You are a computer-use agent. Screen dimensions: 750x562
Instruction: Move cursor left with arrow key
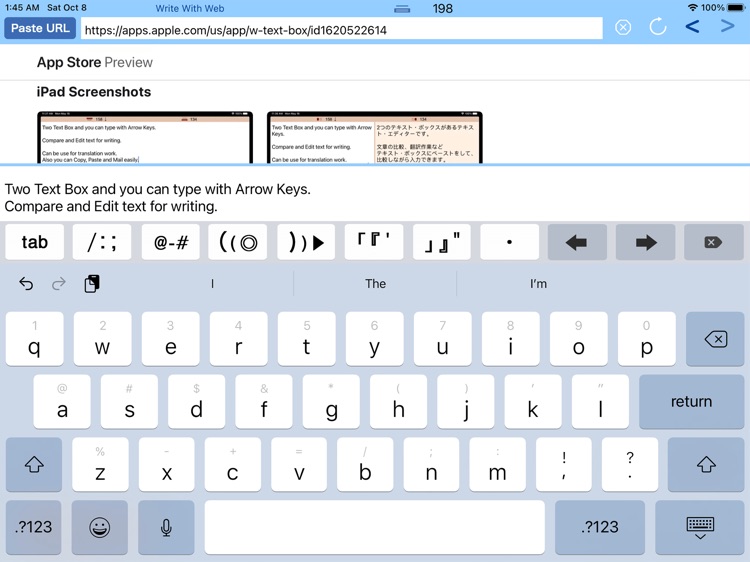[577, 242]
